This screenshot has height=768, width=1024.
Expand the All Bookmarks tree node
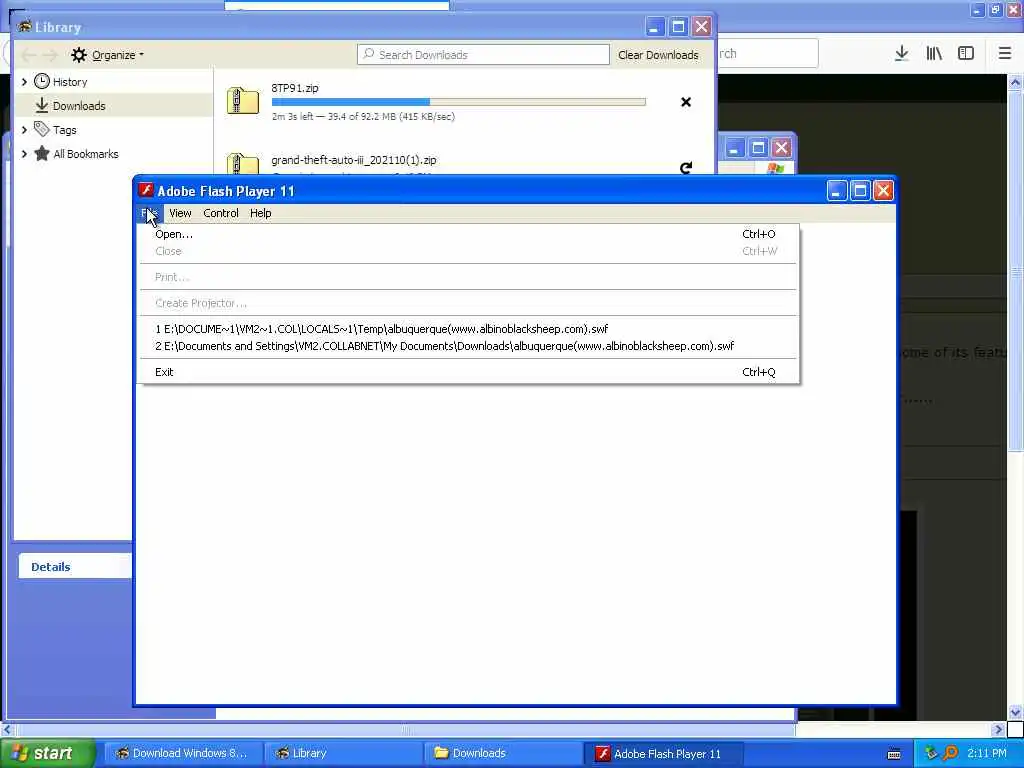tap(24, 154)
